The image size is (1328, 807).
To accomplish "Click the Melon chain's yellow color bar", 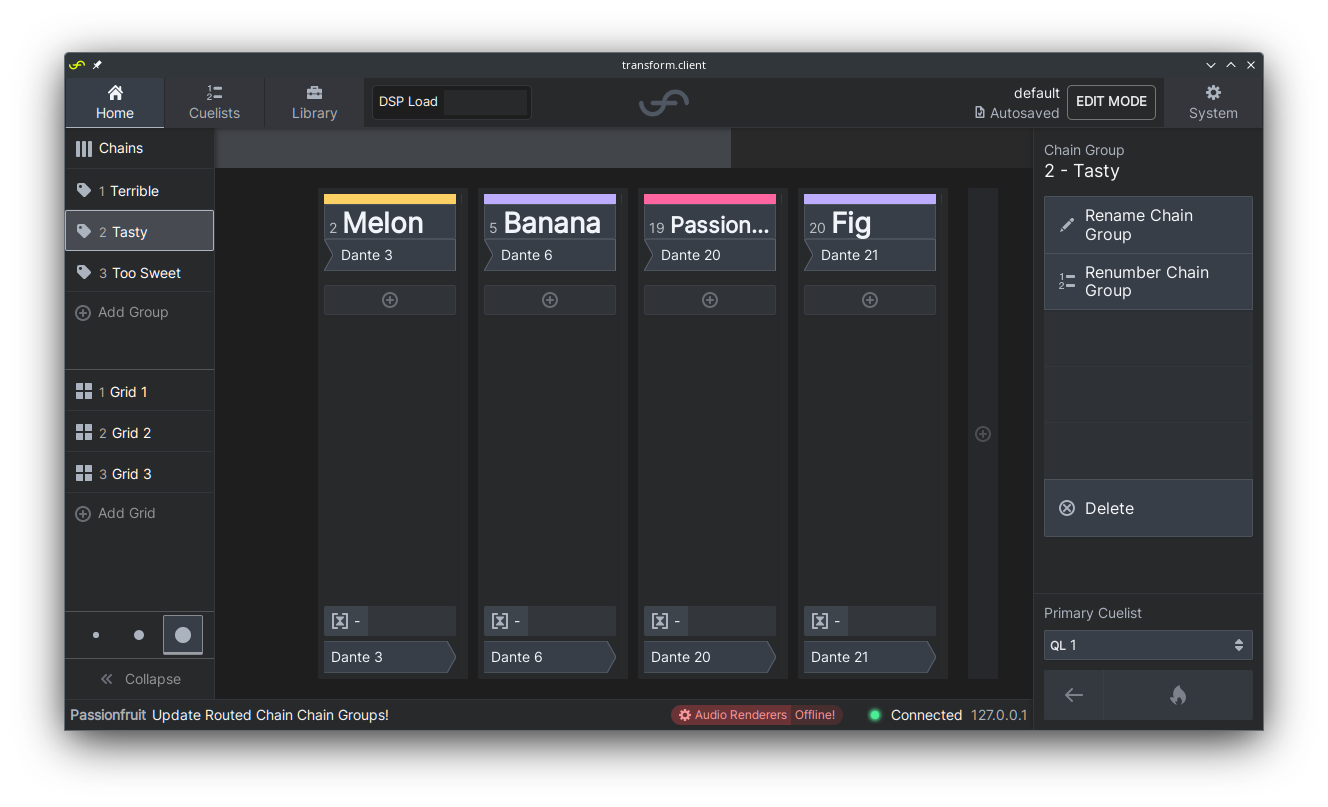I will click(390, 199).
